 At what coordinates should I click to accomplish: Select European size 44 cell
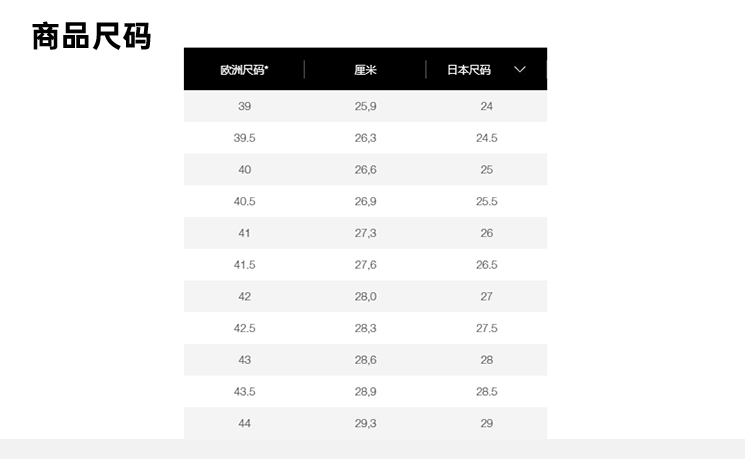[245, 423]
